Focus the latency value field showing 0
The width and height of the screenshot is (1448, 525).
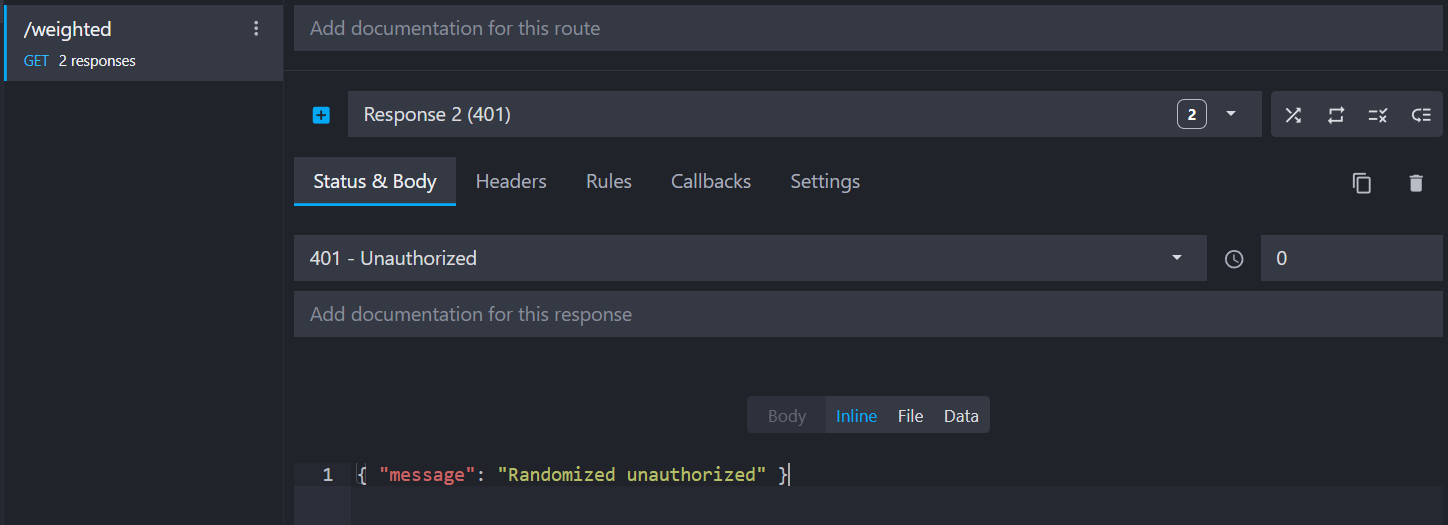pos(1352,258)
